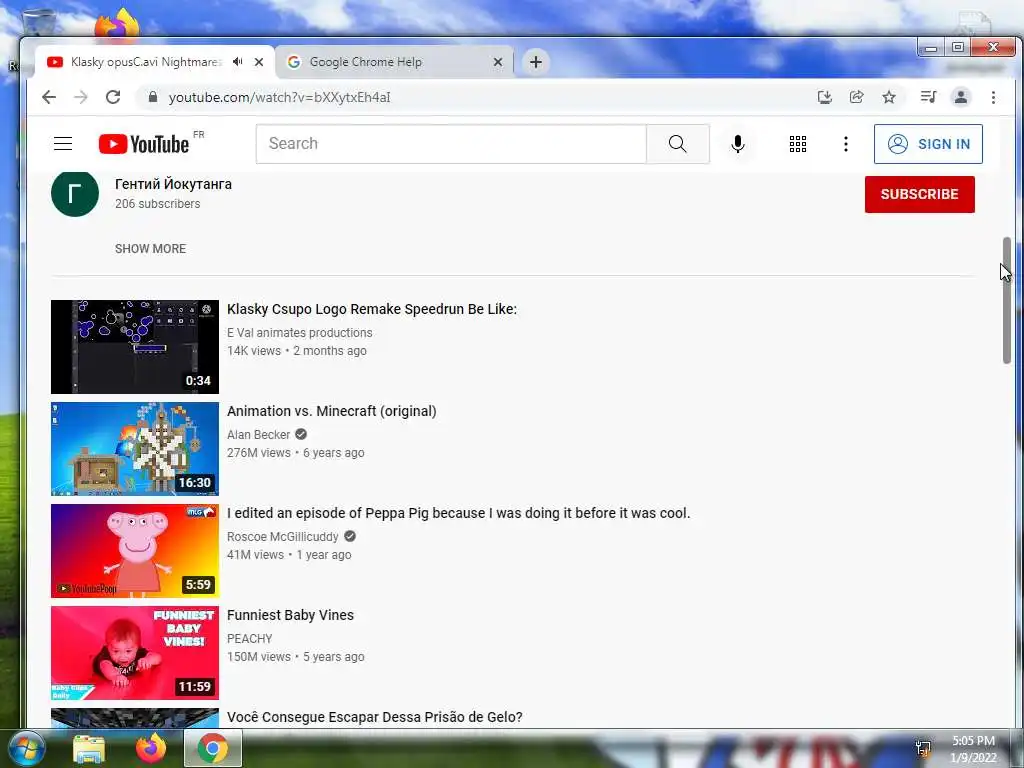Screen dimensions: 1024x768
Task: Open the Funniest Baby Vines thumbnail
Action: tap(135, 652)
